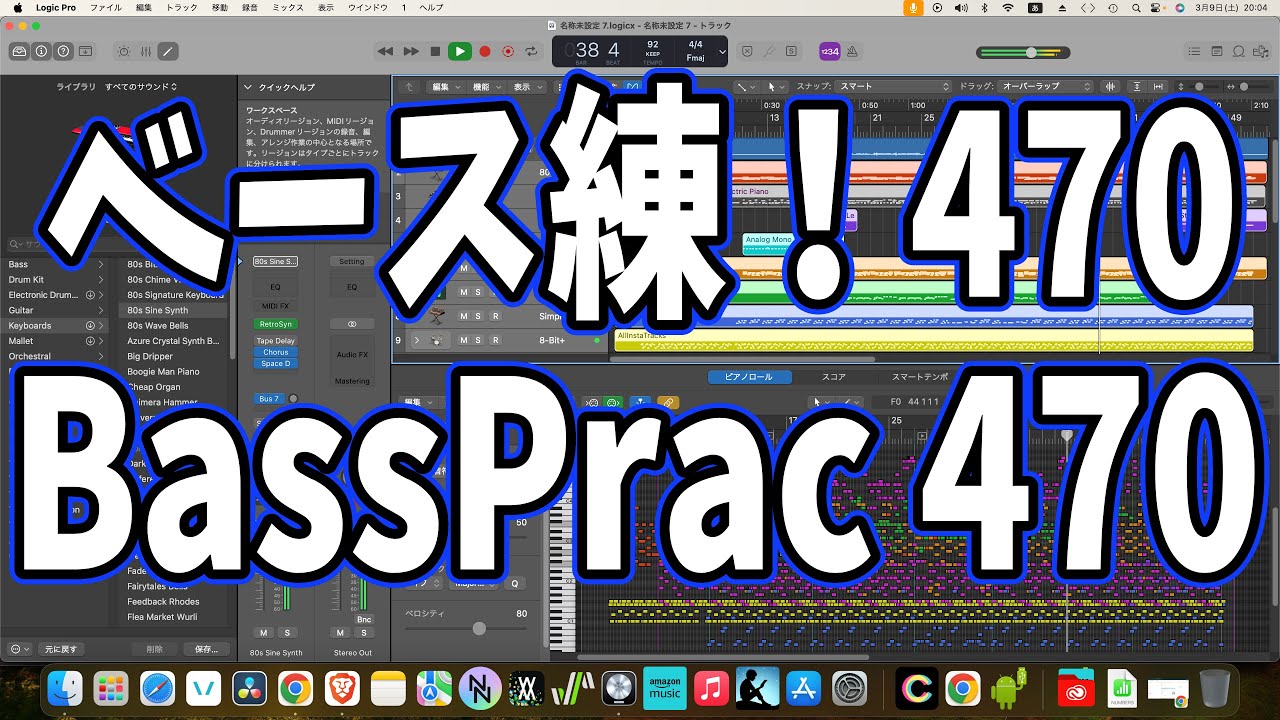Open the Loop Browser icon
The width and height of the screenshot is (1280, 720).
tap(1239, 51)
